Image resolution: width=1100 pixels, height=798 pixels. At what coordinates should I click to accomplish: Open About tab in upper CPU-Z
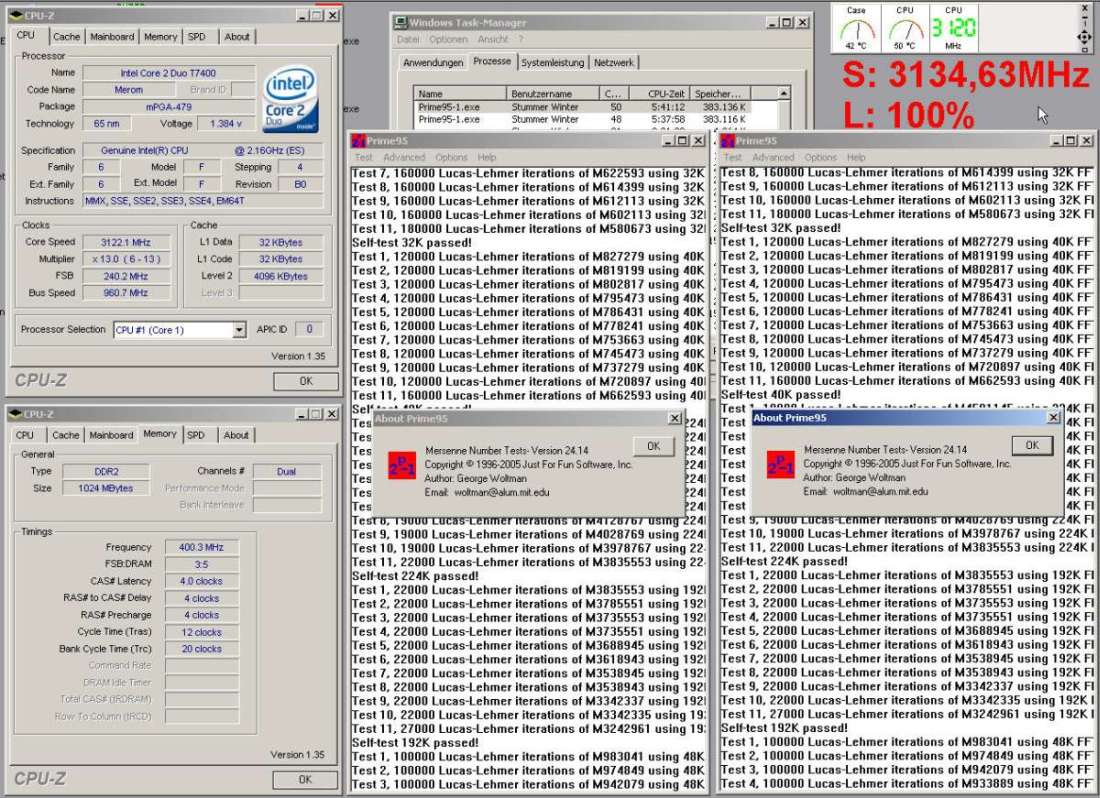(x=237, y=36)
